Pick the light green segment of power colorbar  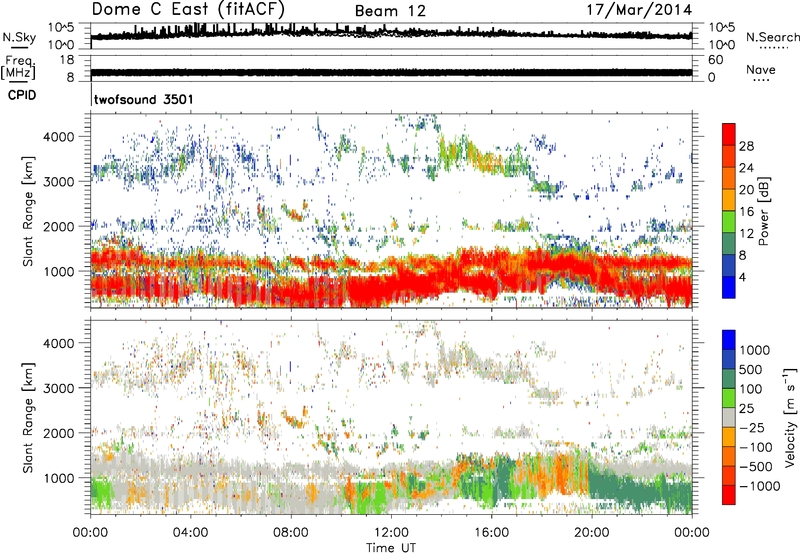729,222
